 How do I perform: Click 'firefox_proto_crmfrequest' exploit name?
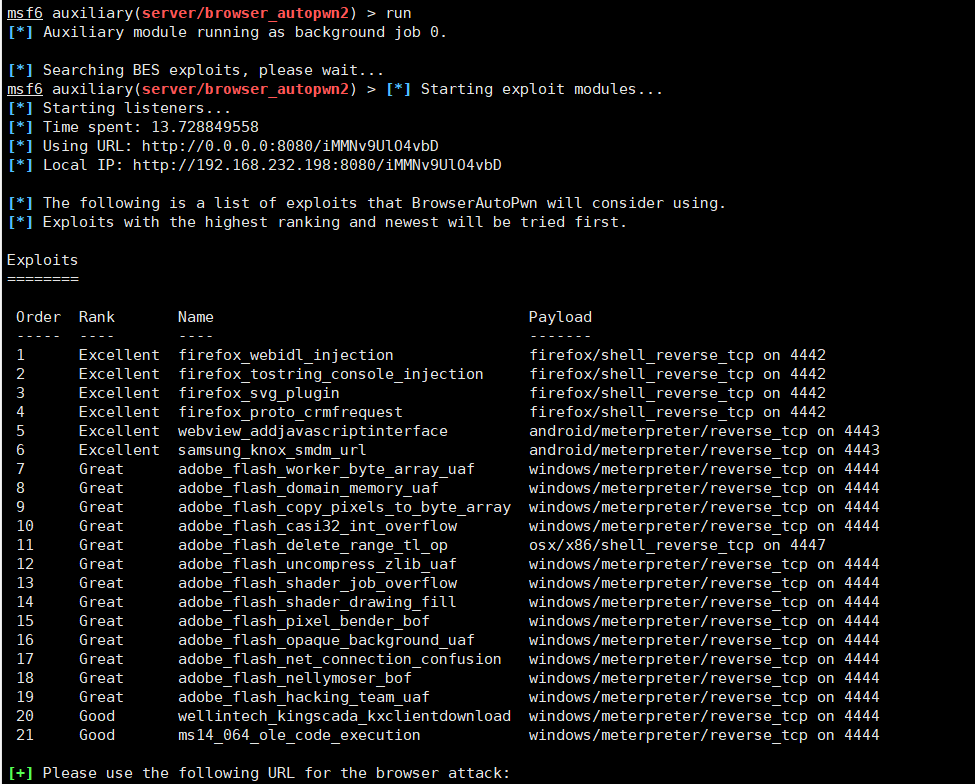pyautogui.click(x=290, y=412)
